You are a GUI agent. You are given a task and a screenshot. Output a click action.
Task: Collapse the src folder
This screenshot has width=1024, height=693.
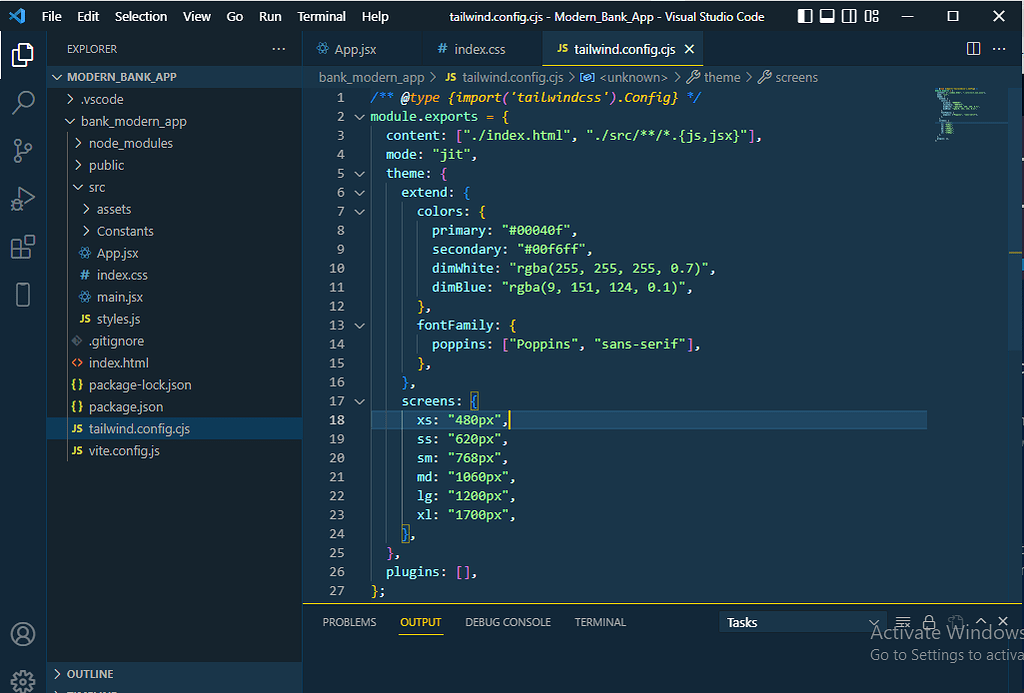[97, 187]
